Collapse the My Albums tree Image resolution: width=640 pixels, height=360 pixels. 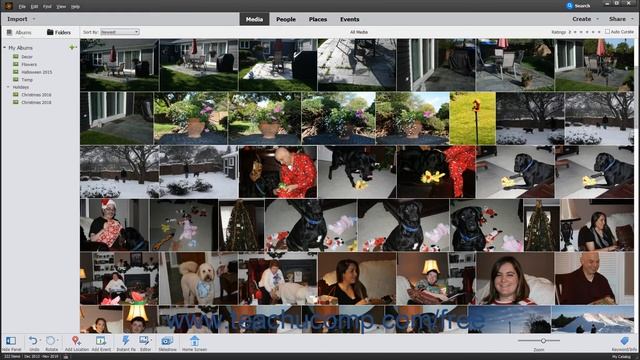click(x=4, y=48)
